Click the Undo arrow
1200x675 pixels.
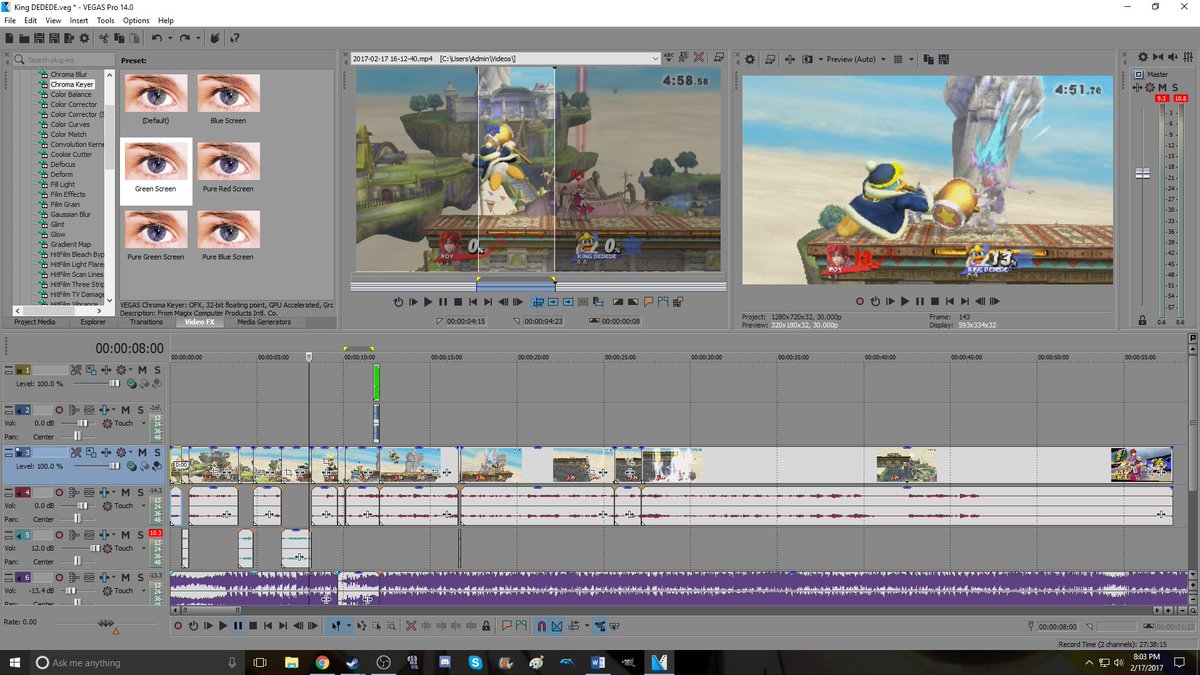click(157, 38)
